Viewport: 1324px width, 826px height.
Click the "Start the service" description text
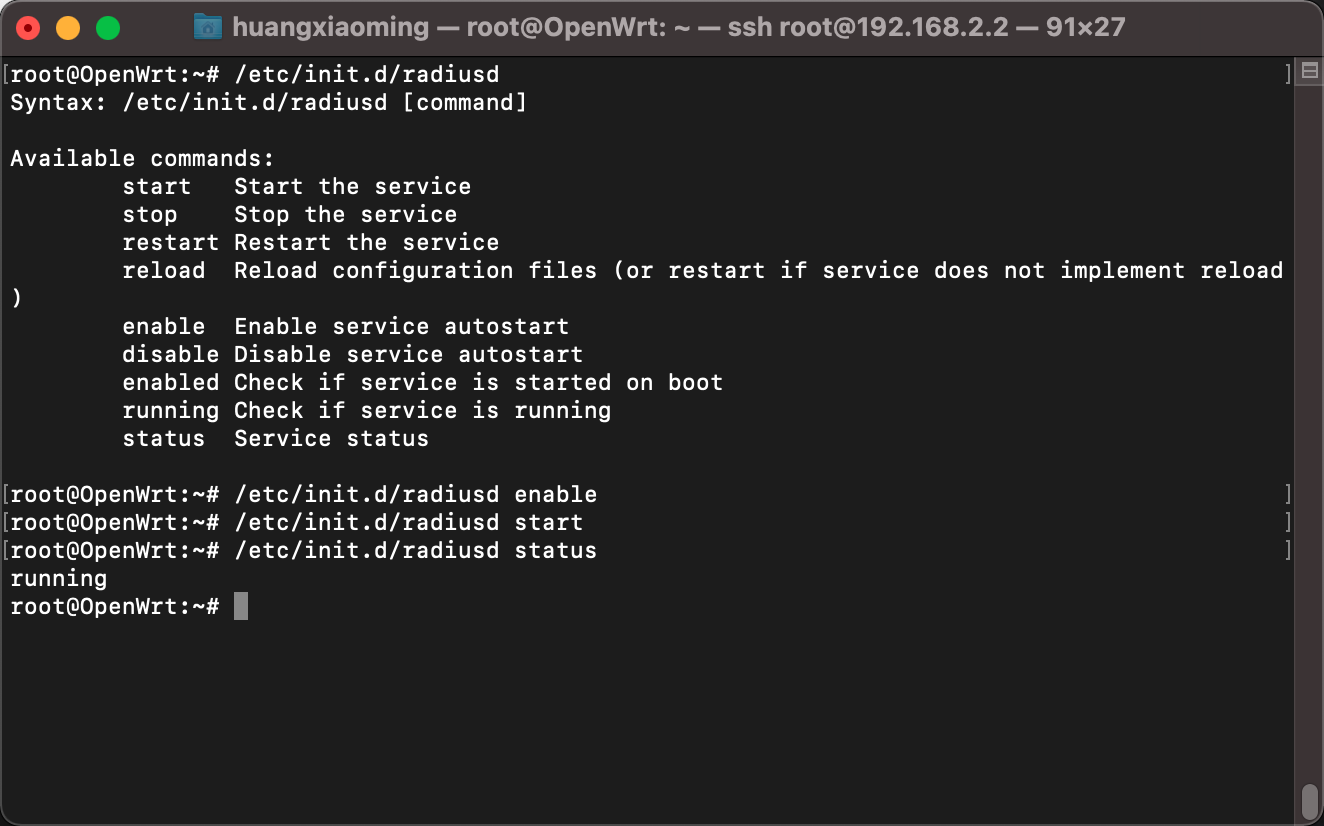(352, 186)
